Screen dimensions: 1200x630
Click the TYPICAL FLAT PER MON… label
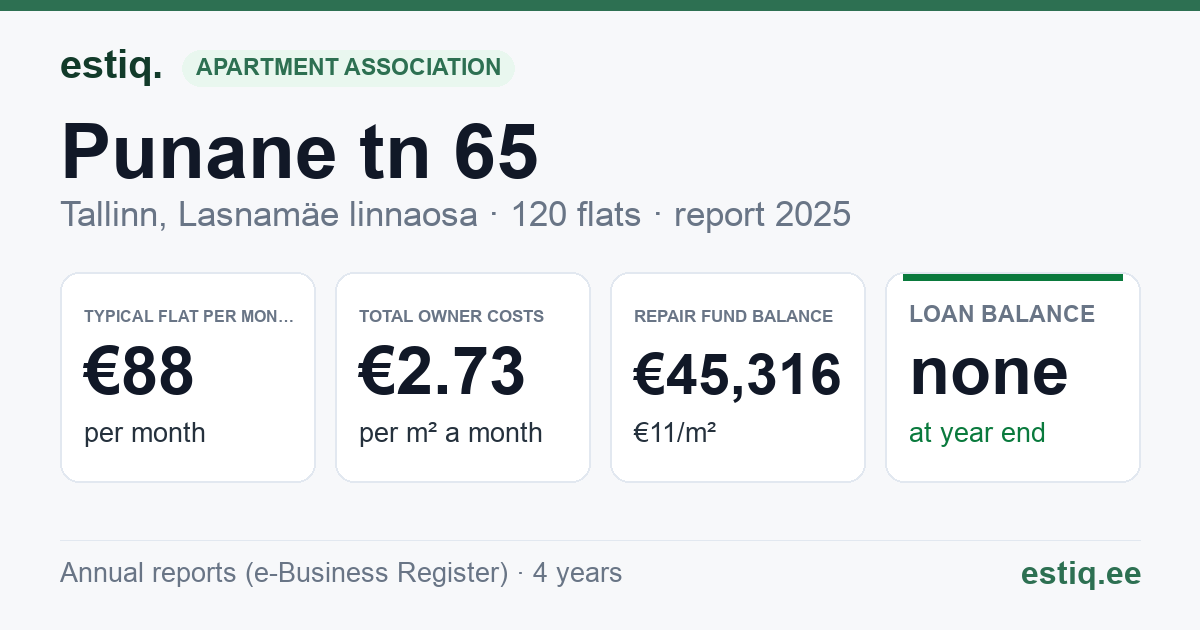tap(189, 316)
